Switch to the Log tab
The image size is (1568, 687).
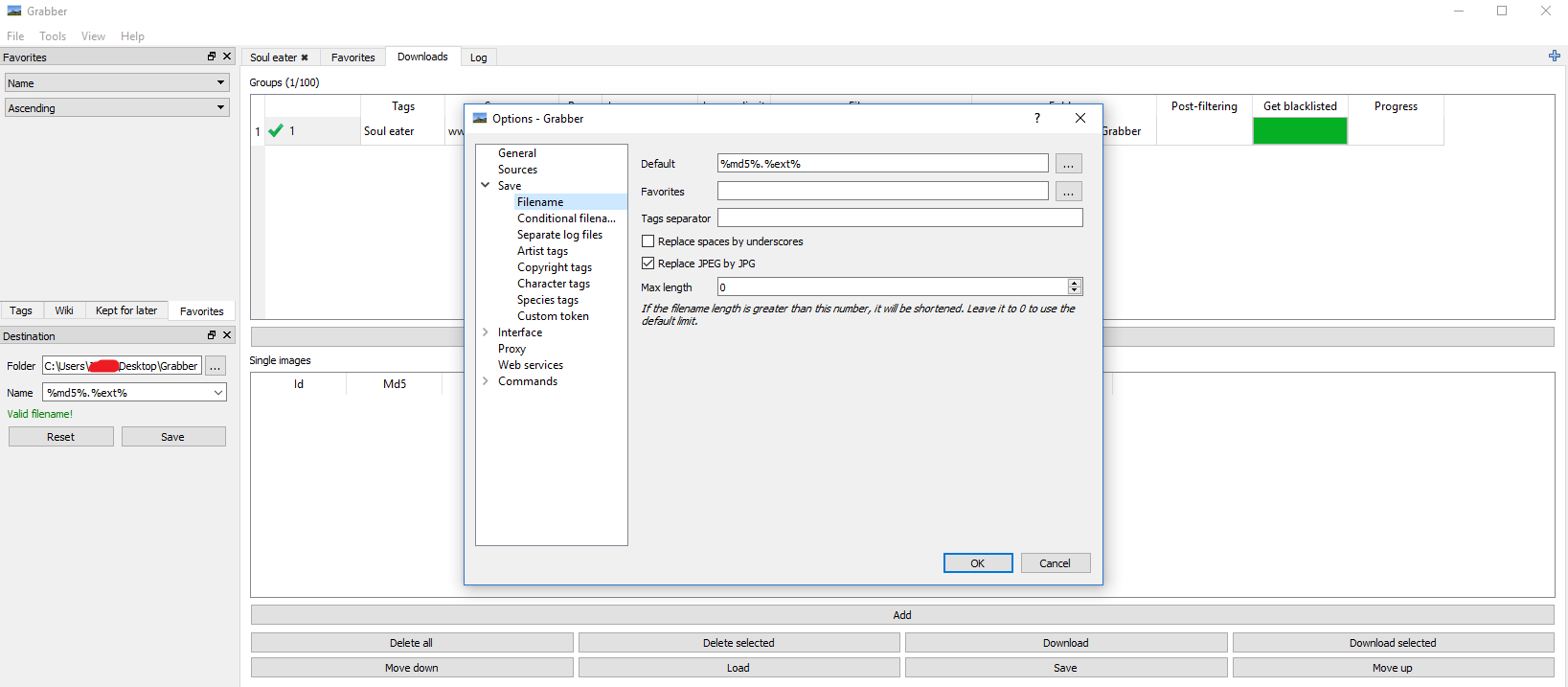coord(479,57)
